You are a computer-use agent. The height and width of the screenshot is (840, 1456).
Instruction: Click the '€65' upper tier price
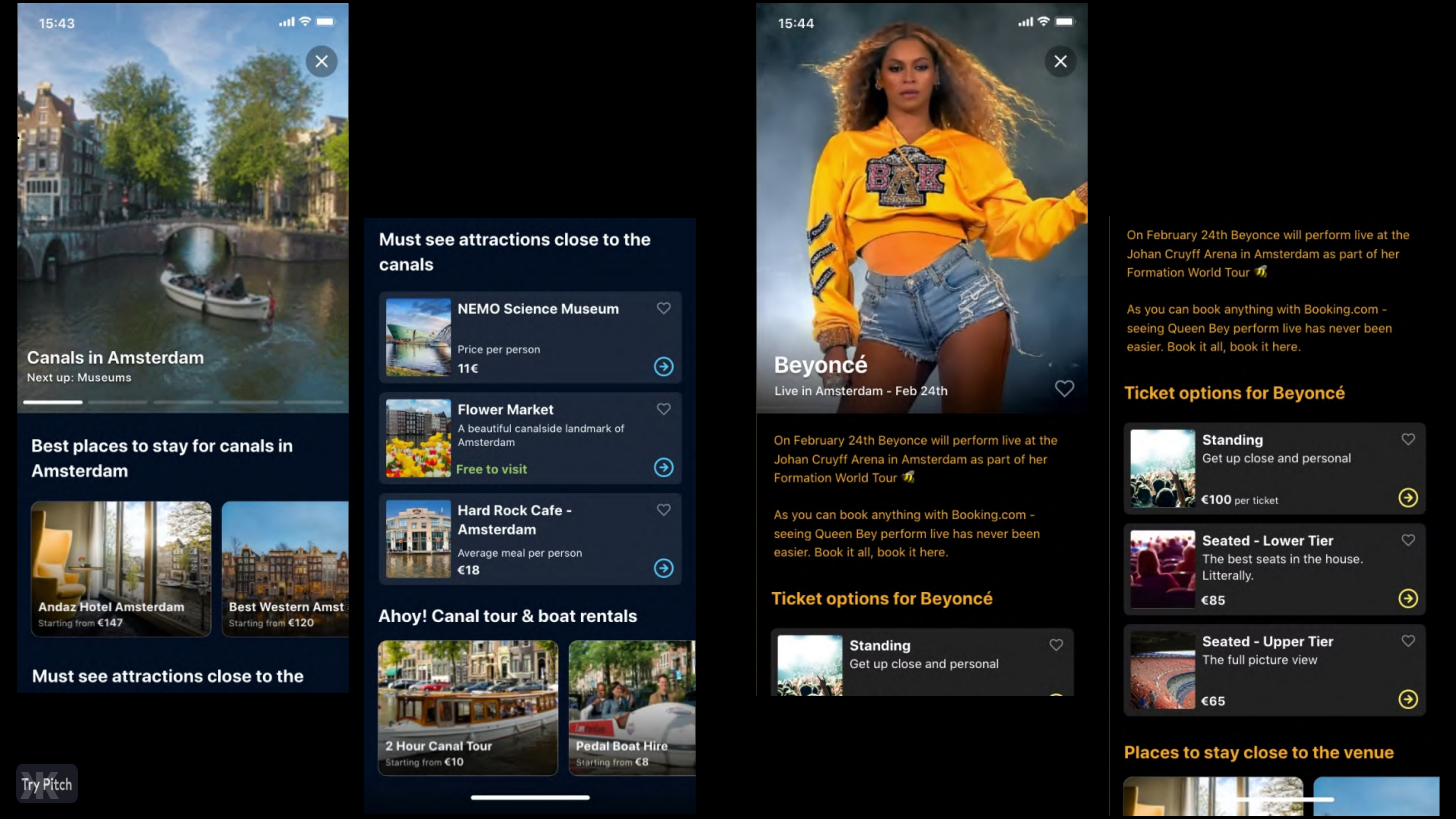point(1213,701)
